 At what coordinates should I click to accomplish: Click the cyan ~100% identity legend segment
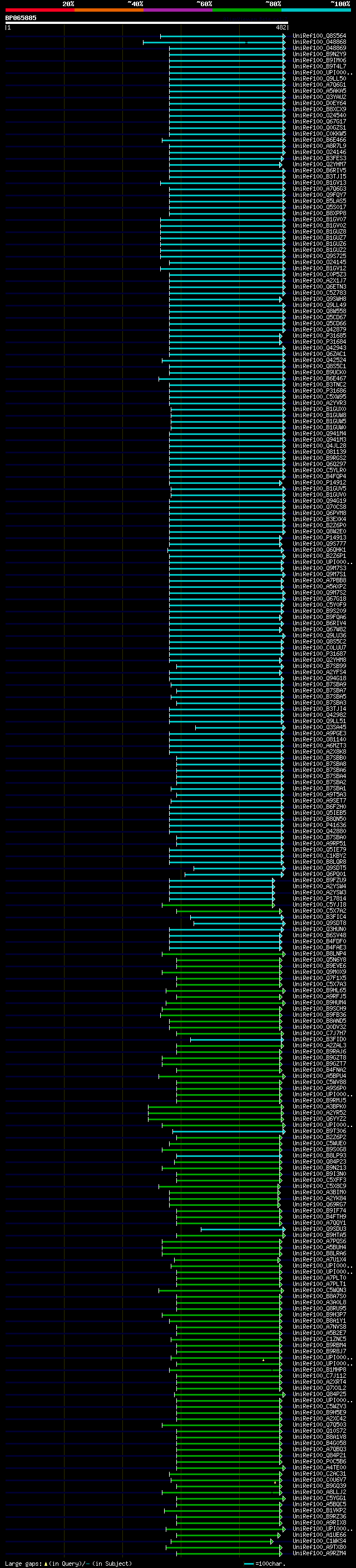point(317,10)
